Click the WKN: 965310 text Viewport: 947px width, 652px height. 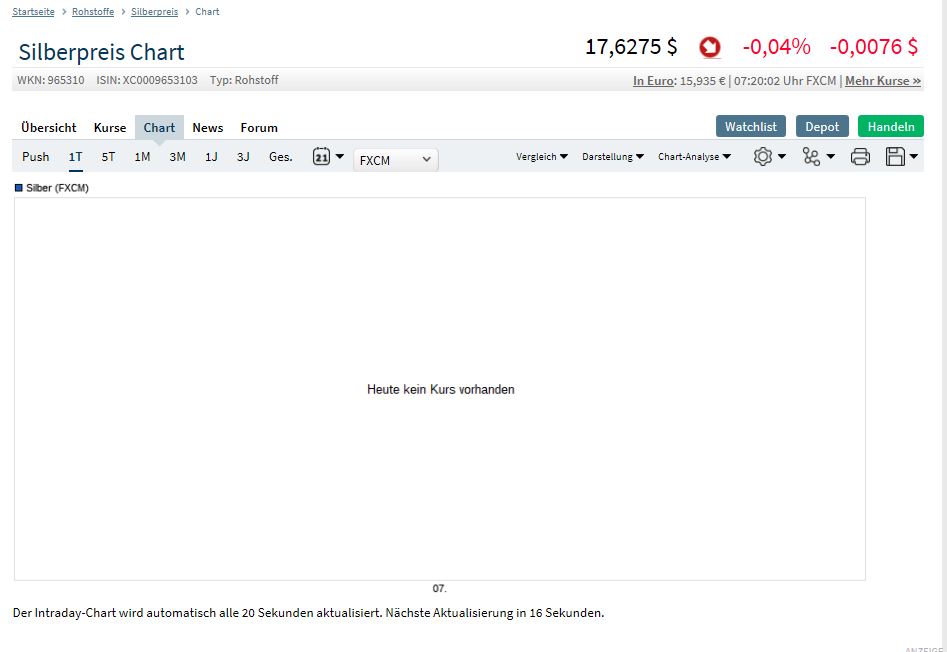pyautogui.click(x=51, y=80)
